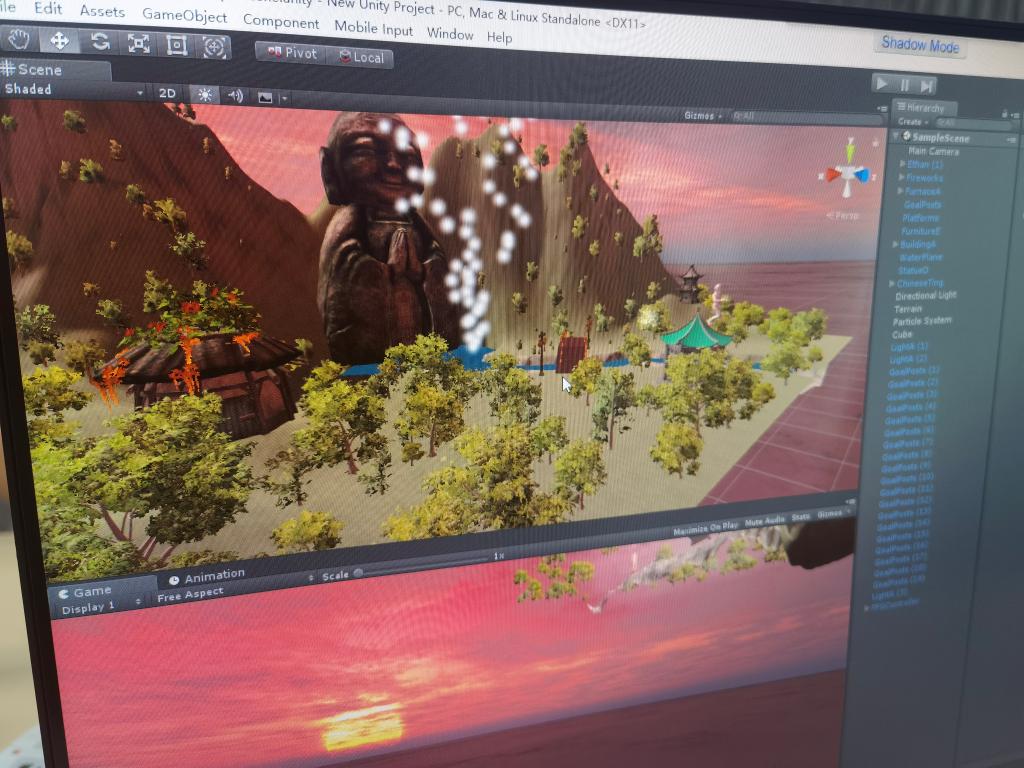Viewport: 1024px width, 768px height.
Task: Expand the Fireworks object in Hierarchy
Action: click(900, 177)
